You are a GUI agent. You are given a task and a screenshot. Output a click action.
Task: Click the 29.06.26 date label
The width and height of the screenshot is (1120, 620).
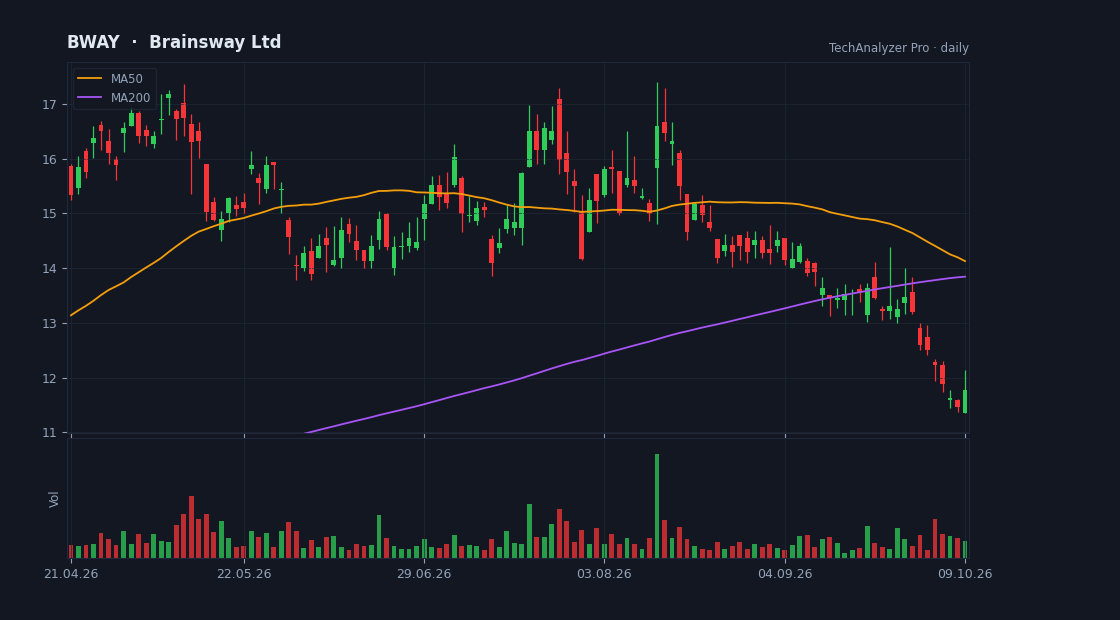tap(424, 574)
